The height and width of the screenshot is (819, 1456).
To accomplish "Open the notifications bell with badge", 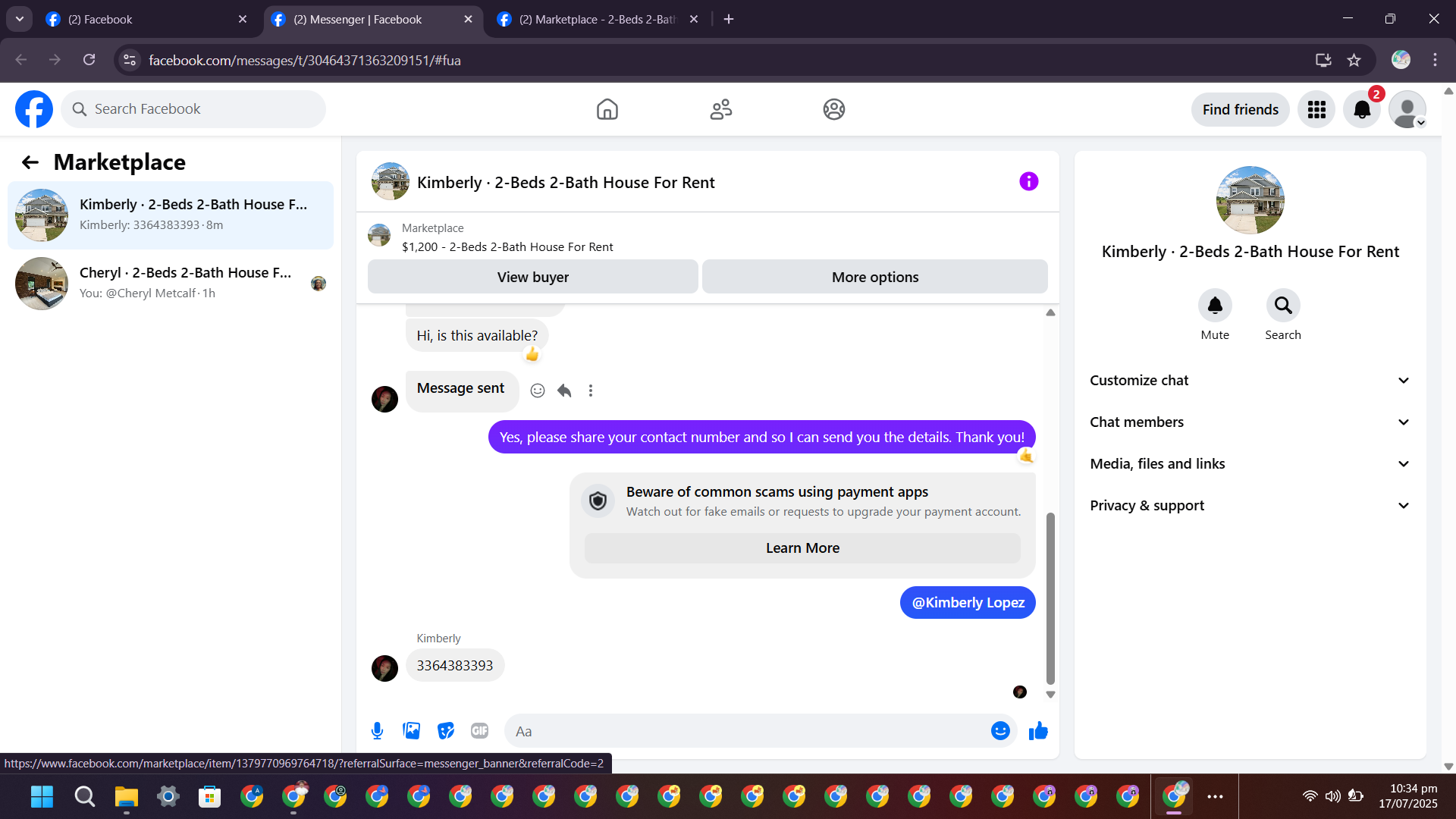I will [x=1362, y=110].
